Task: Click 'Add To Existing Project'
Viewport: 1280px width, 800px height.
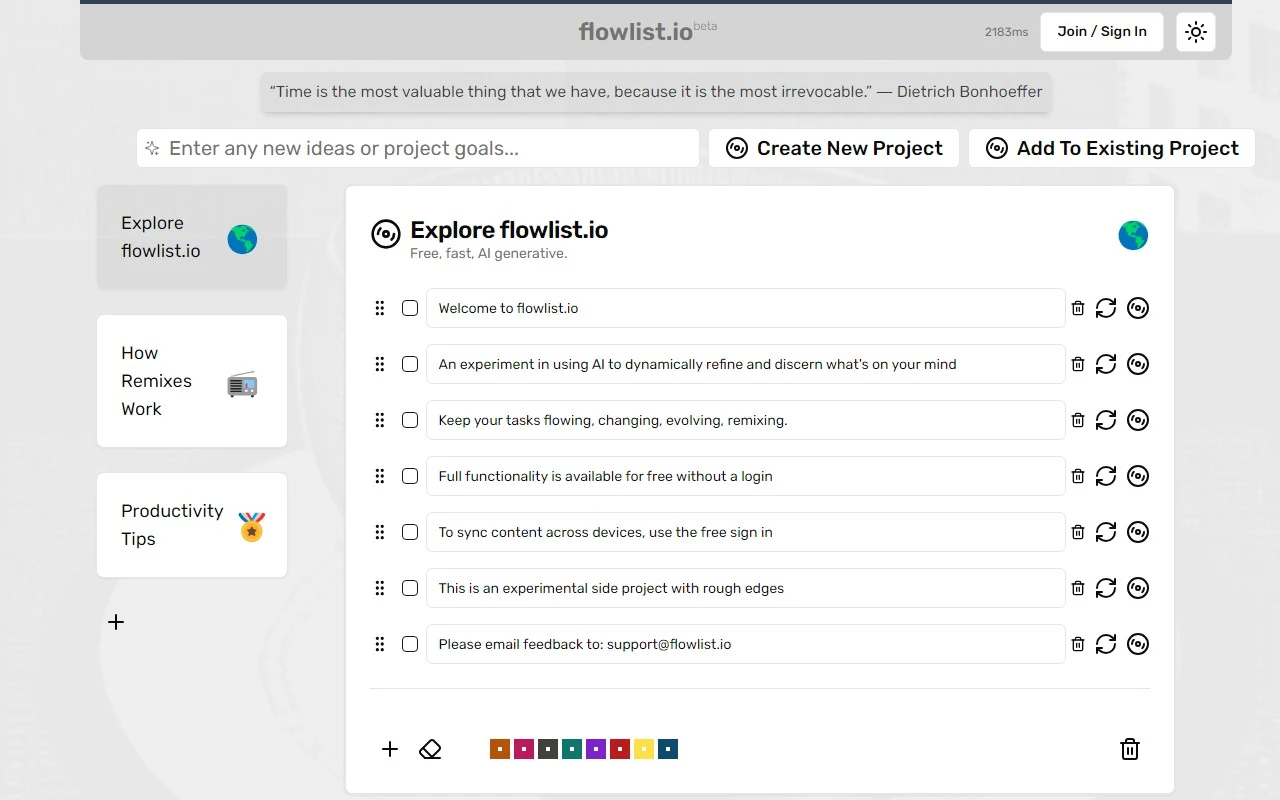Action: coord(1112,148)
